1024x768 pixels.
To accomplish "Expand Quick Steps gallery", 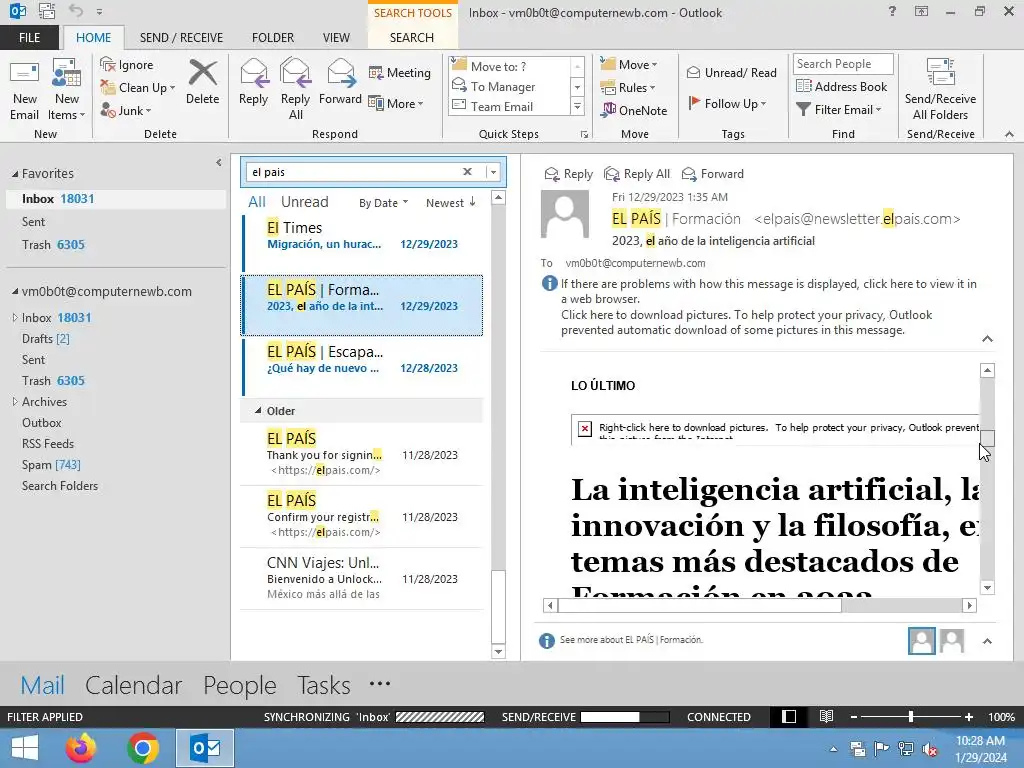I will coord(577,106).
